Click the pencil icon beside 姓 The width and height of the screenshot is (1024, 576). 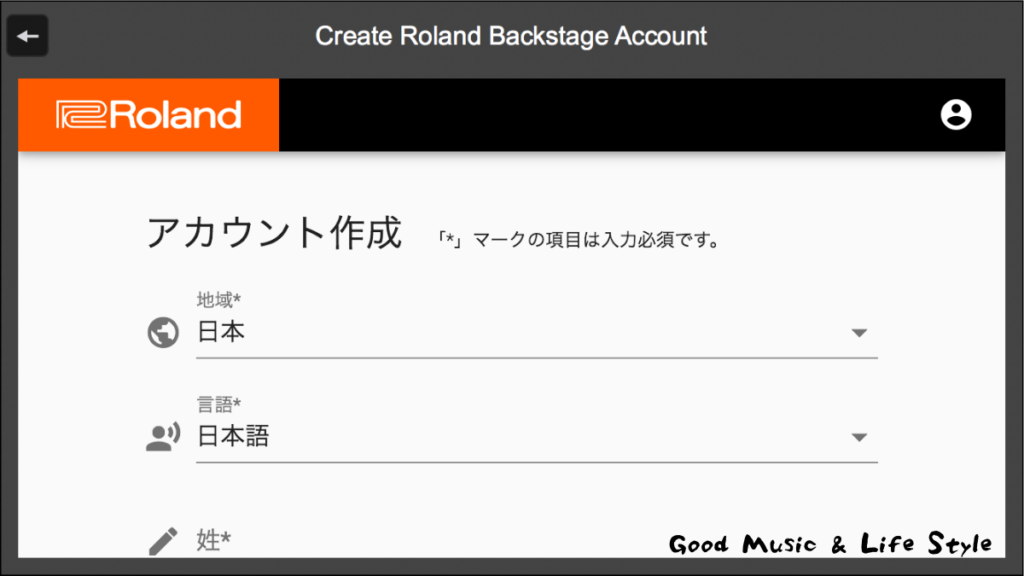point(163,541)
